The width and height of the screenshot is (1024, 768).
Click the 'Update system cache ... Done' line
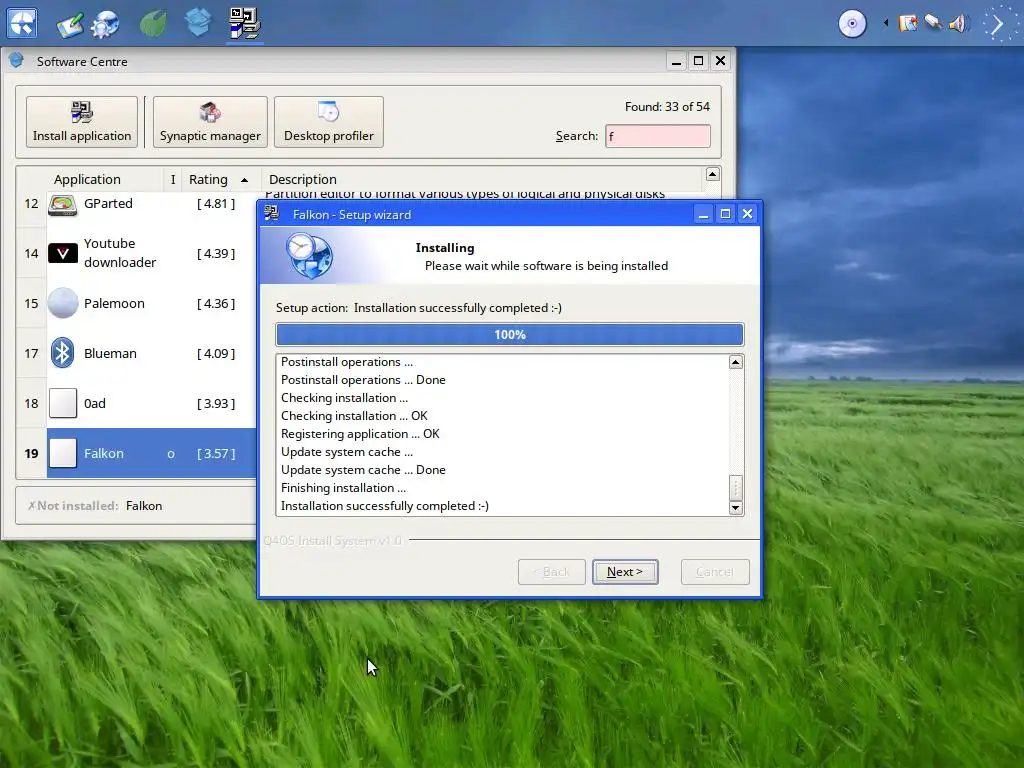point(363,470)
